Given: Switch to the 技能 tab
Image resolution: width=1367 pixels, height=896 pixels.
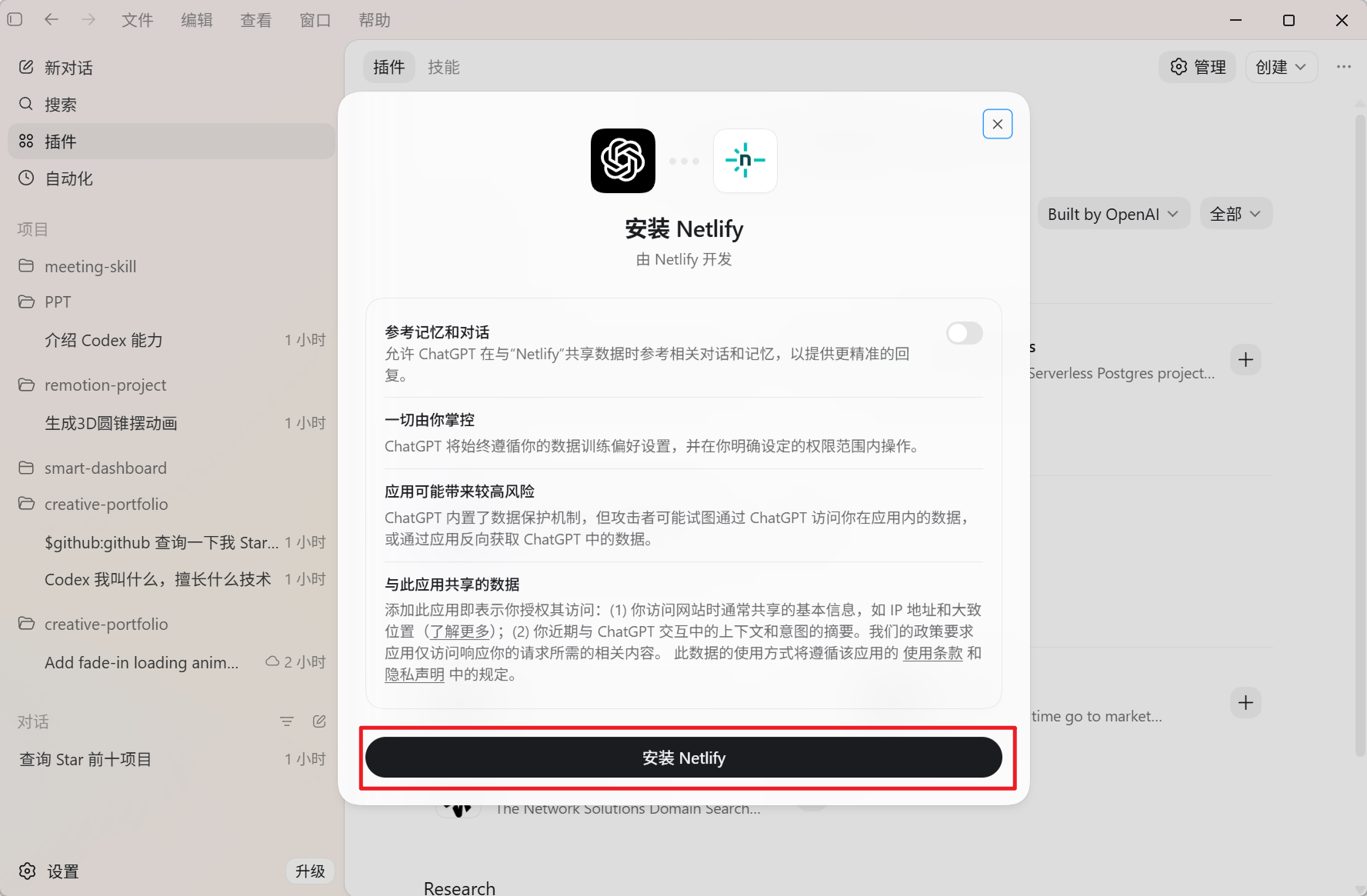Looking at the screenshot, I should [444, 67].
